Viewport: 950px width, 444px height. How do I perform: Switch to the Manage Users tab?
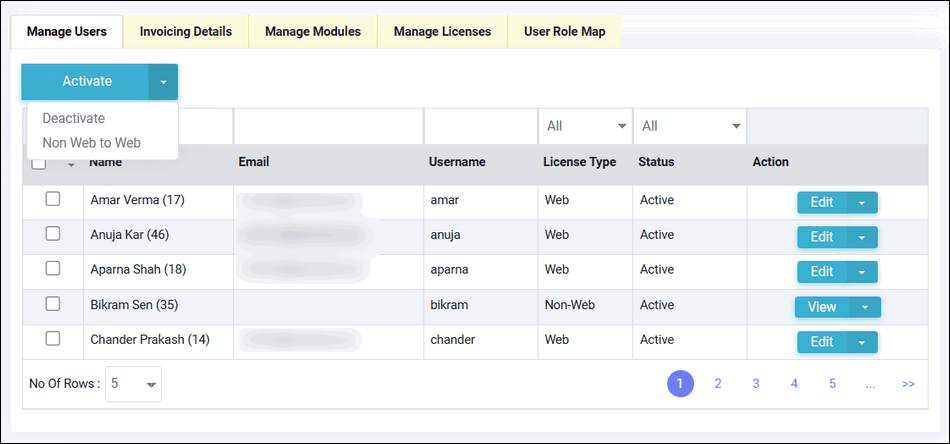(67, 31)
